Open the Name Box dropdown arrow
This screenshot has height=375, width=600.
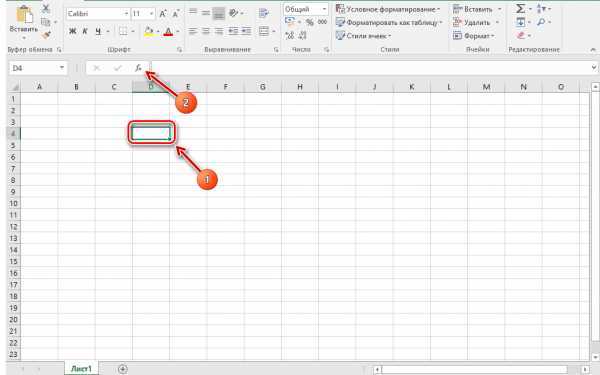[x=62, y=68]
